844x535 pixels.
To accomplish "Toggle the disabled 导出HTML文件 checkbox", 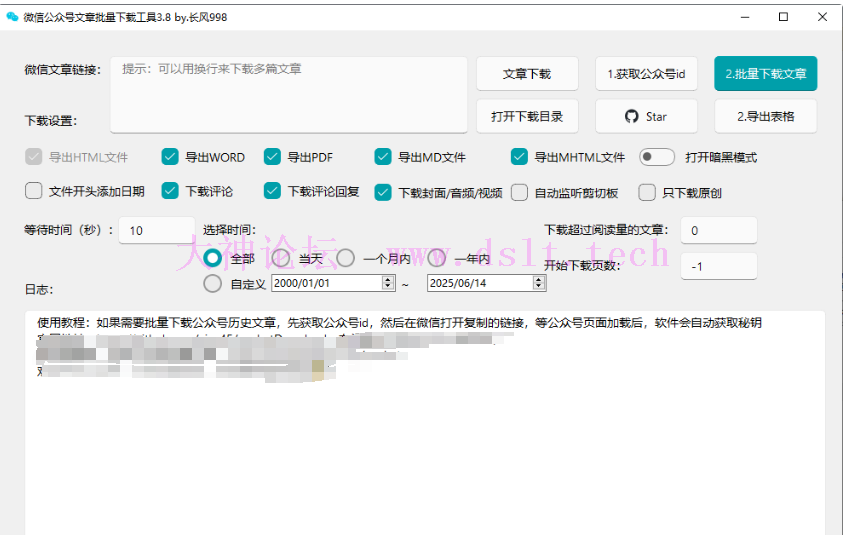I will coord(33,157).
